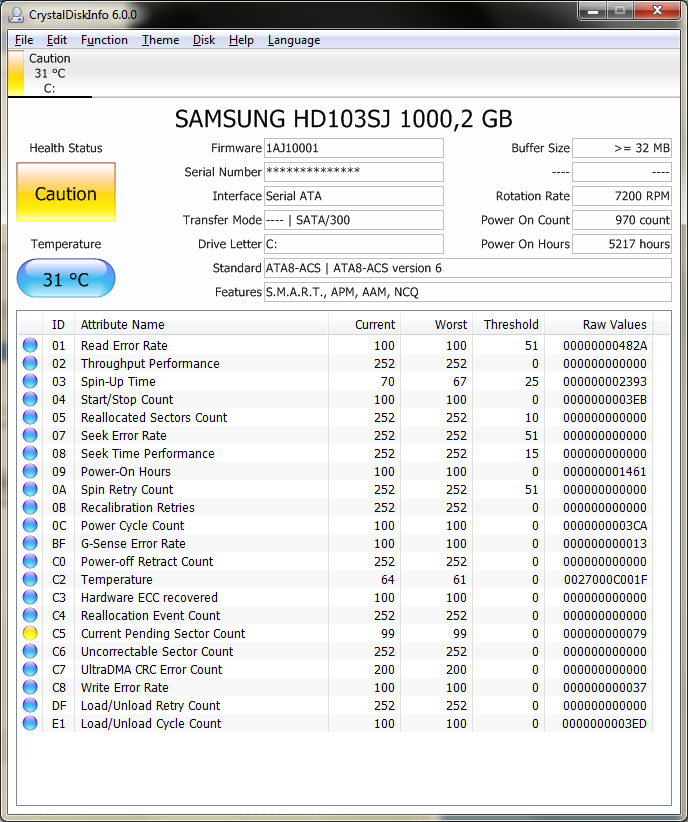The width and height of the screenshot is (688, 822).
Task: Click the blue status icon for Recalibration Retries
Action: (x=30, y=507)
